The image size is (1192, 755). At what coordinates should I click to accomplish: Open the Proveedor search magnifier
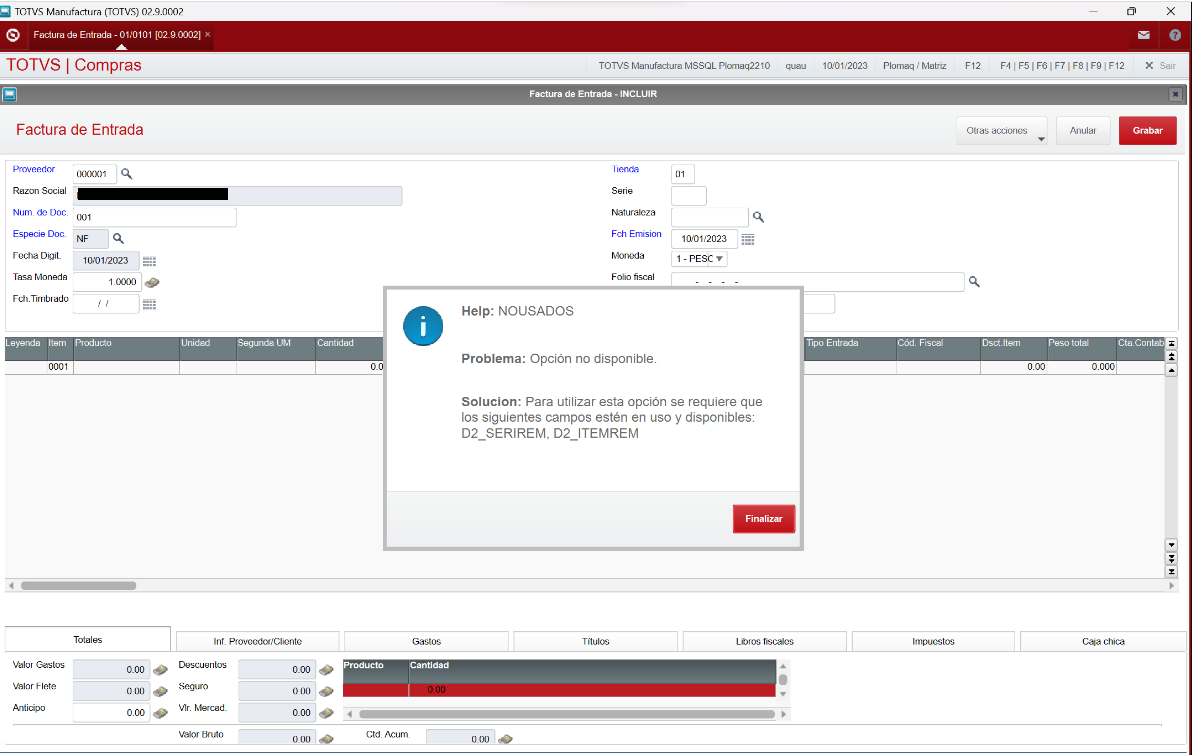[x=127, y=174]
